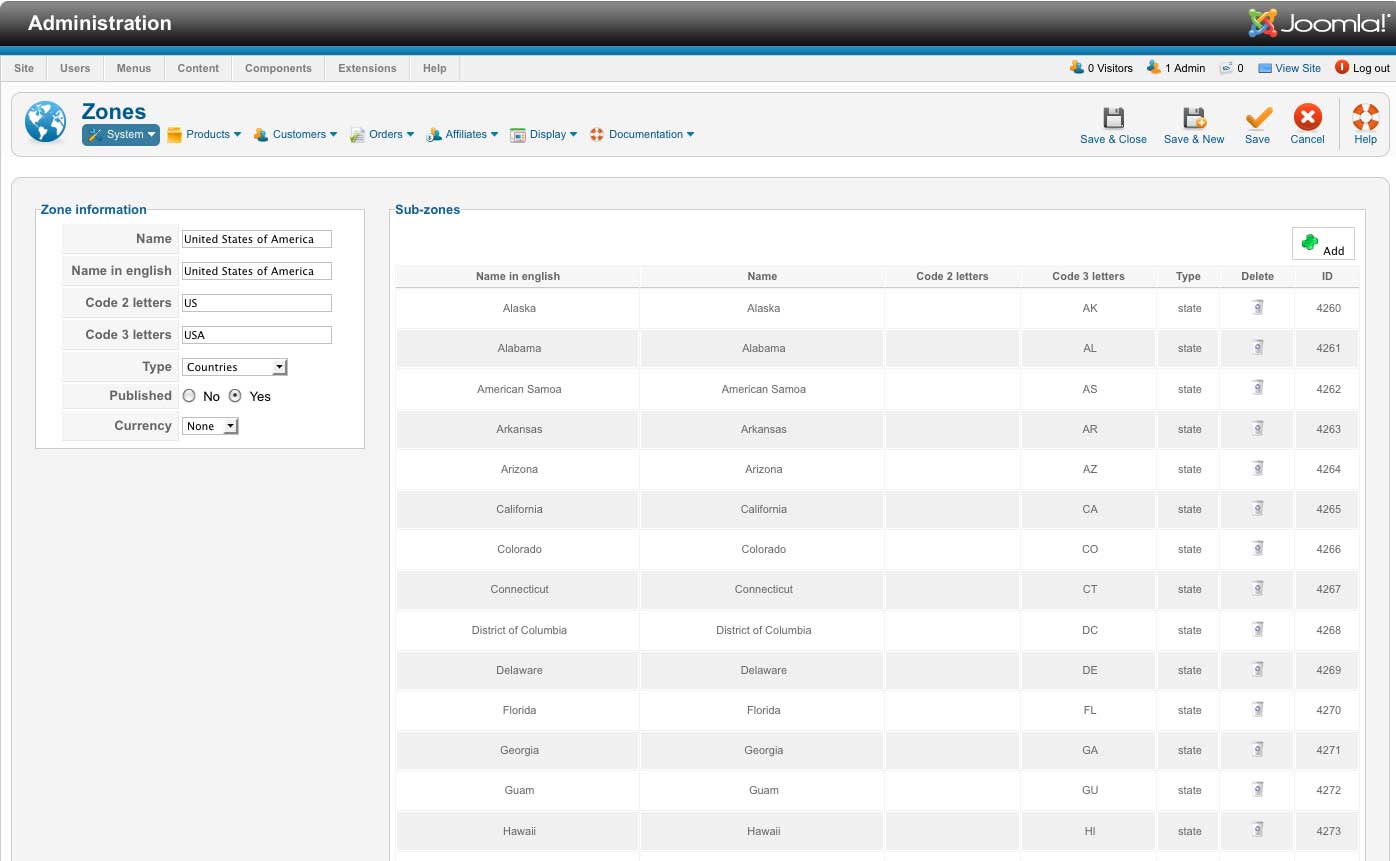
Task: Open the Help lifebuoy icon
Action: (1365, 119)
